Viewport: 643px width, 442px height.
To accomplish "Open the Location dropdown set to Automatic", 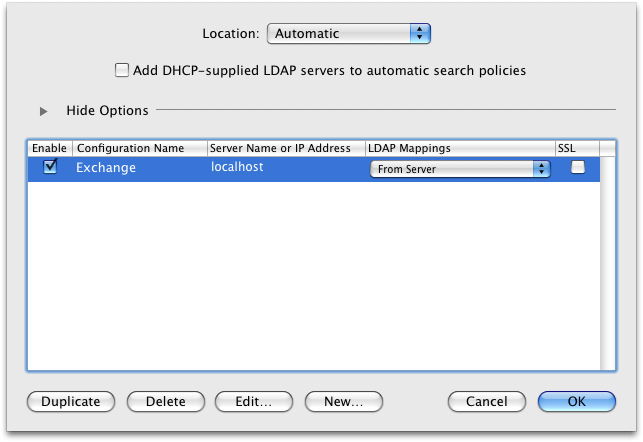I will 348,33.
